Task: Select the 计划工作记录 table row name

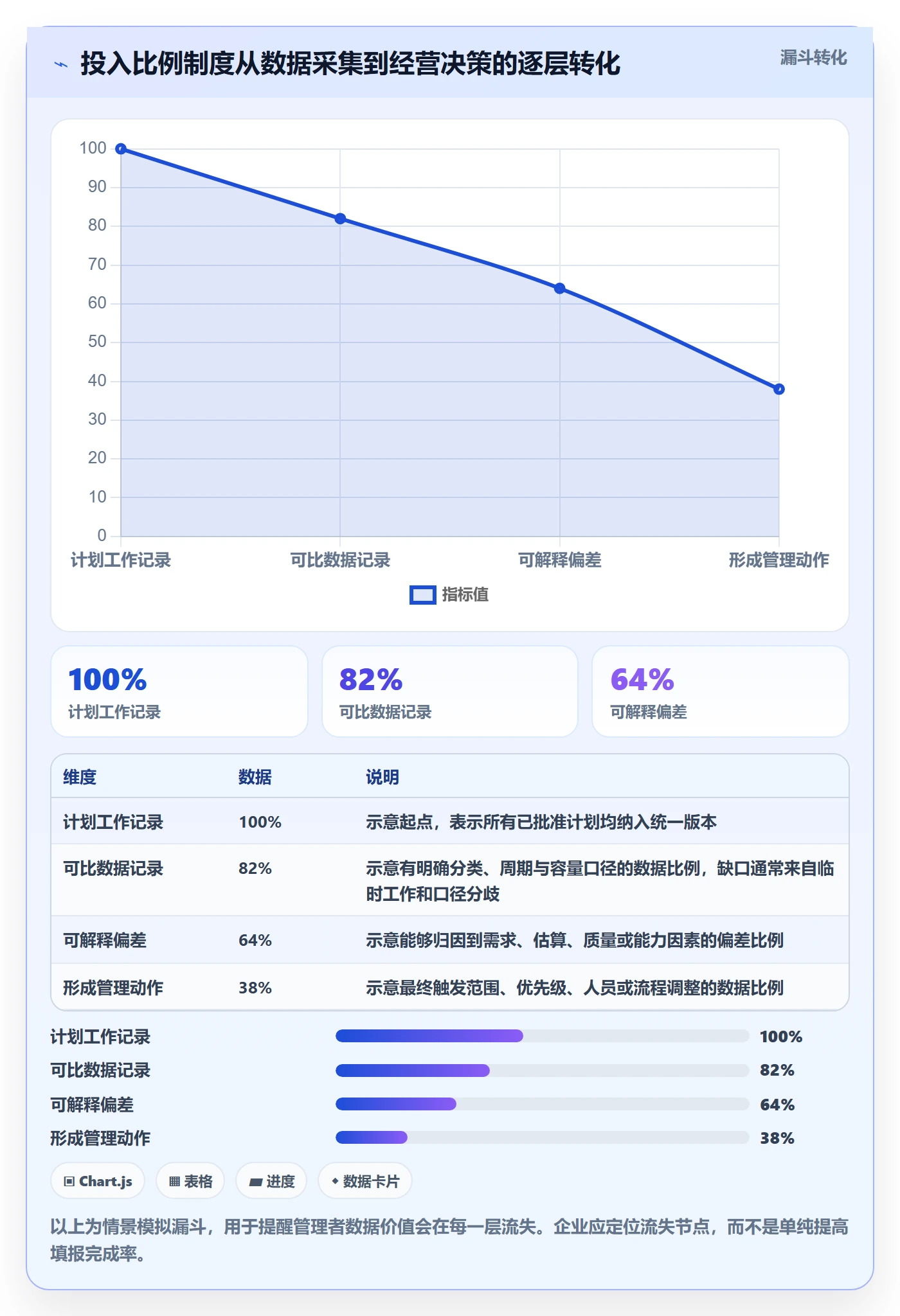Action: (x=113, y=822)
